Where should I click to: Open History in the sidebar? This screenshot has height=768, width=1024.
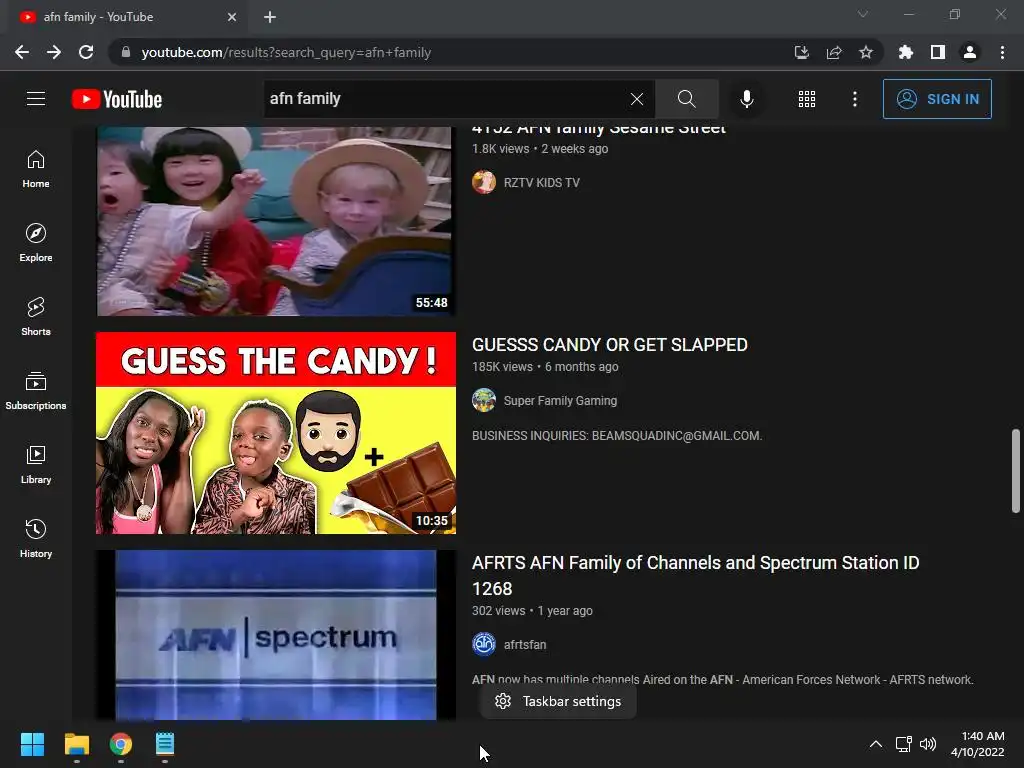36,538
